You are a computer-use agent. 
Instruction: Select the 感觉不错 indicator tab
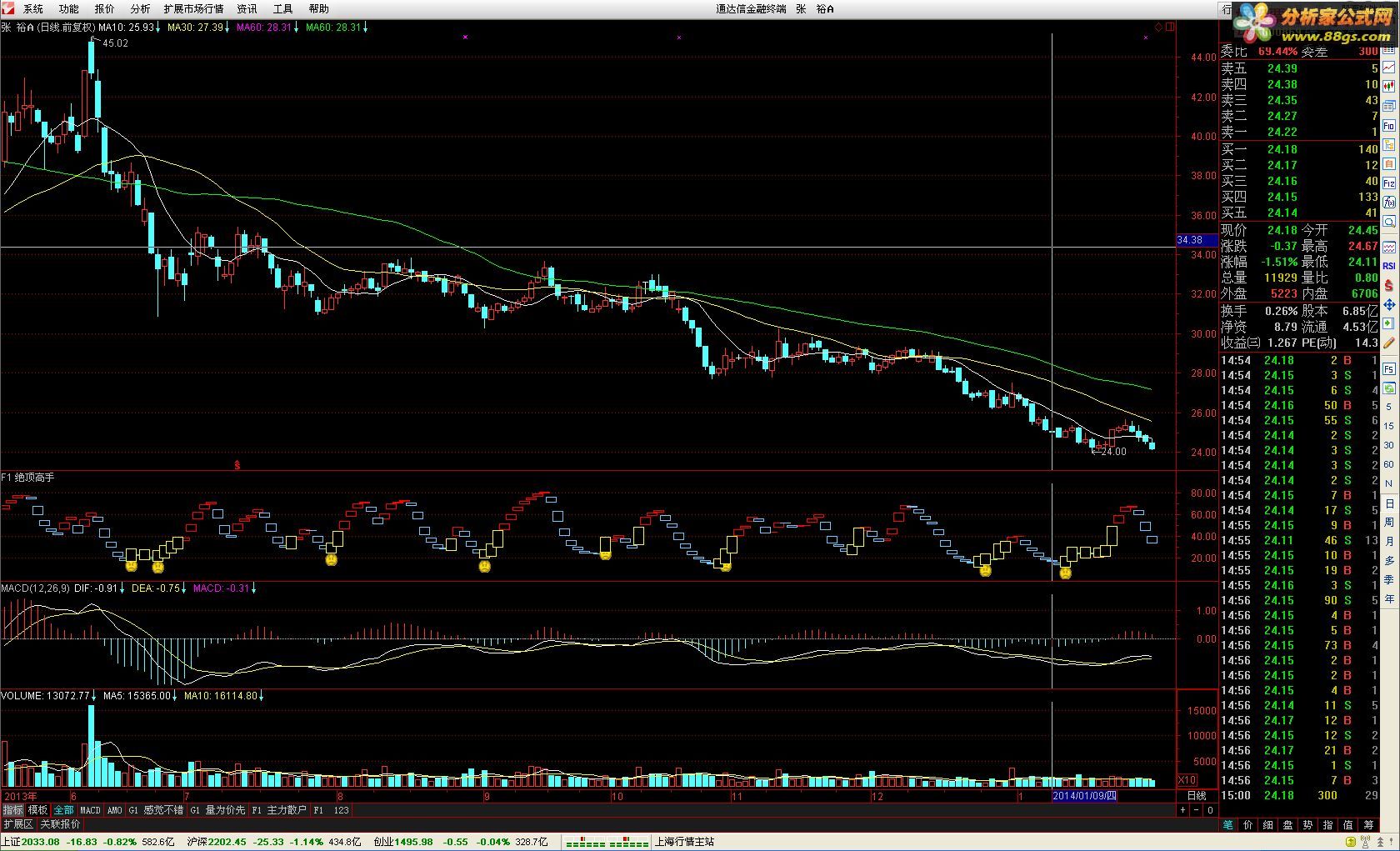click(x=156, y=810)
